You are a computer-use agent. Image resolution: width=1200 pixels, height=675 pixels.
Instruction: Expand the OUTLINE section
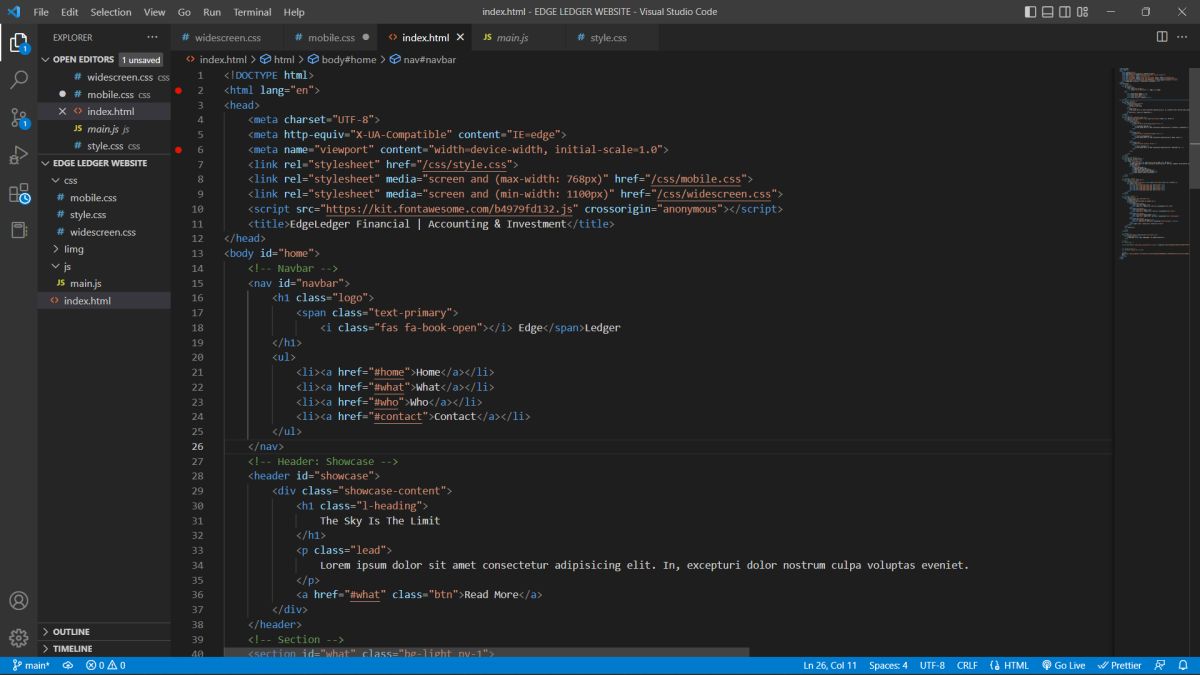(x=71, y=632)
